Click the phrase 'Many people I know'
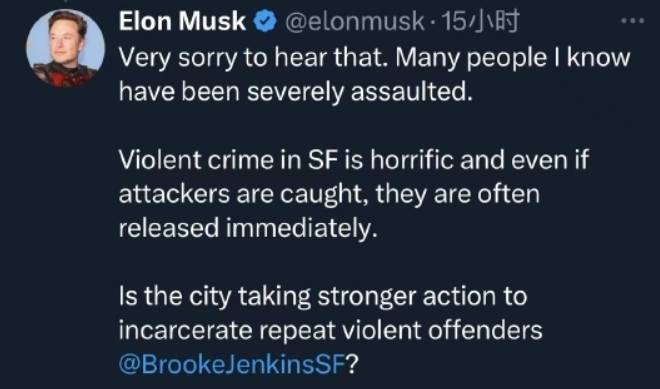This screenshot has width=660, height=389. [x=513, y=58]
